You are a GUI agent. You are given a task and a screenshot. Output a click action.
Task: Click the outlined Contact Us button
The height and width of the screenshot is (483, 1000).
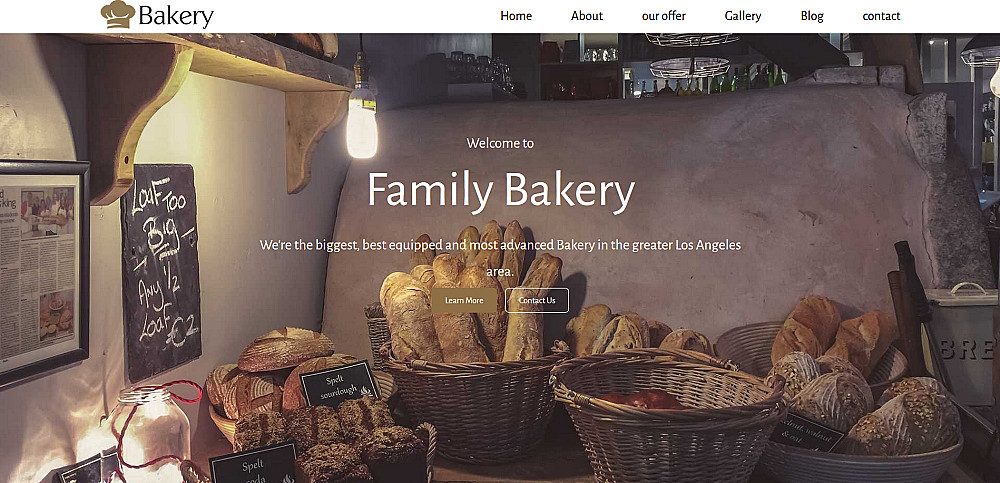[537, 301]
